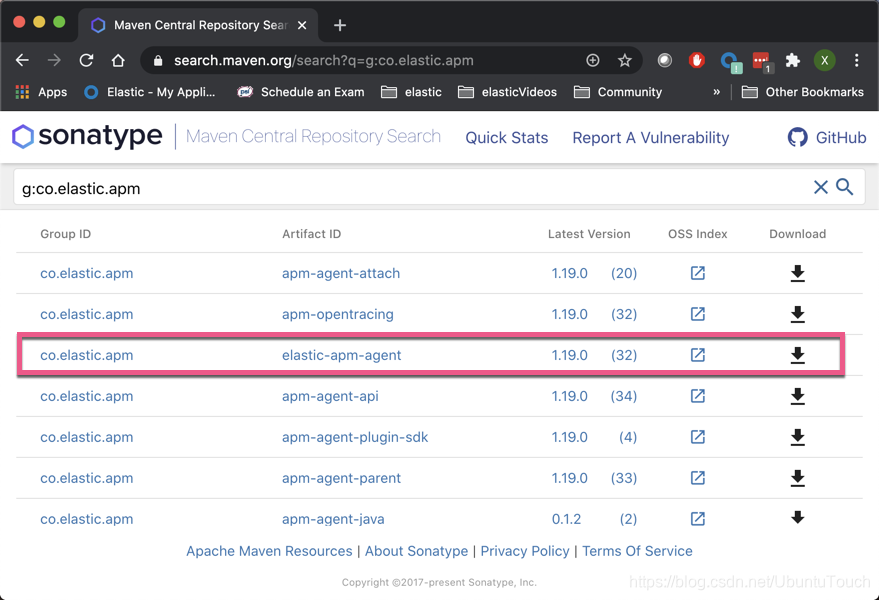
Task: Open the Apps bookmark shortcut
Action: click(x=41, y=92)
